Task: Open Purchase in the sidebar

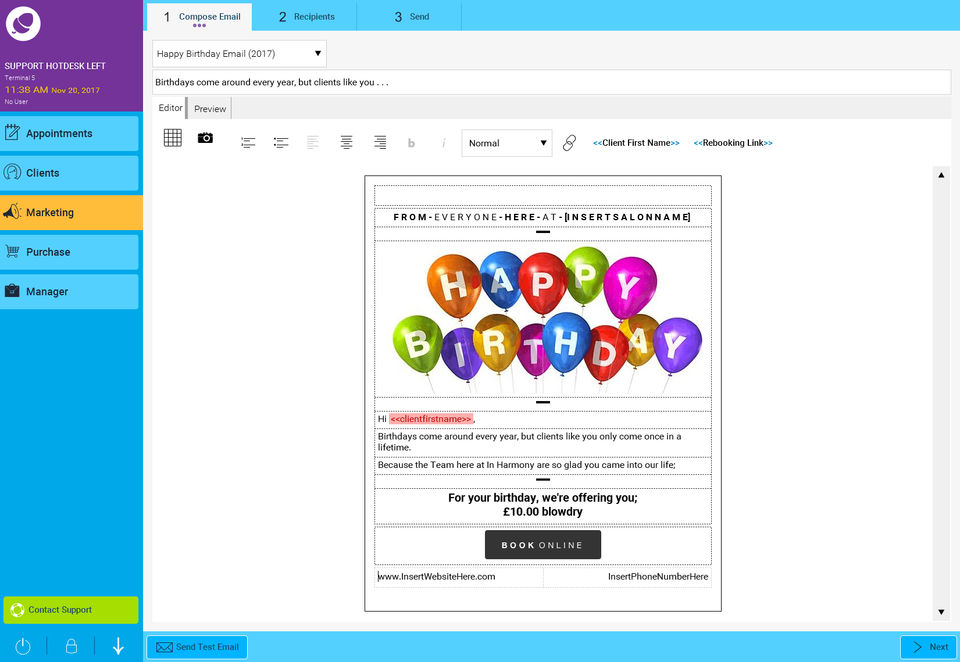Action: pos(70,252)
